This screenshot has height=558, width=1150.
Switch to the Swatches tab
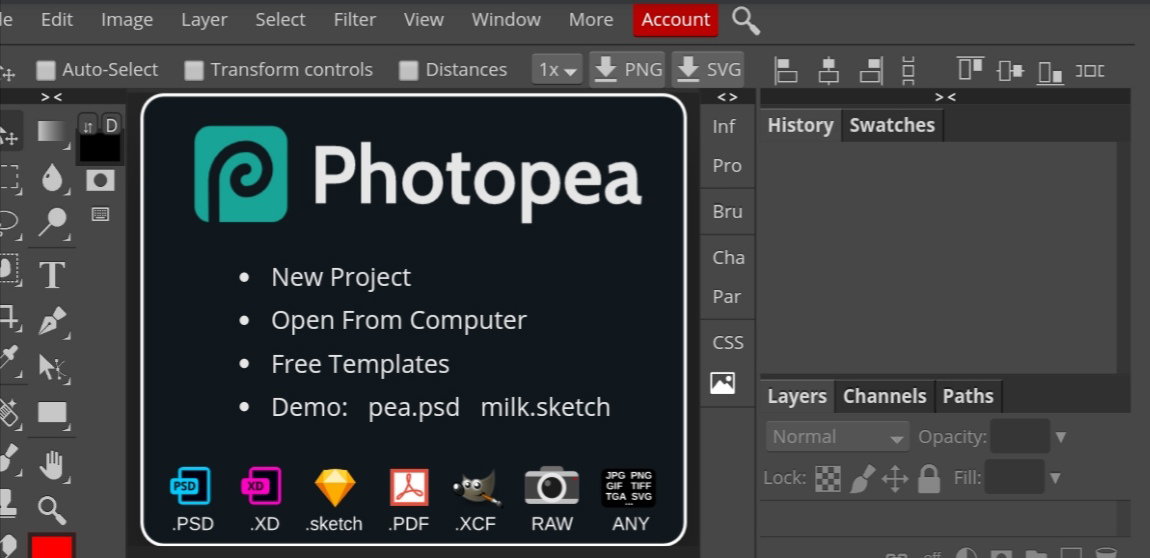tap(892, 125)
